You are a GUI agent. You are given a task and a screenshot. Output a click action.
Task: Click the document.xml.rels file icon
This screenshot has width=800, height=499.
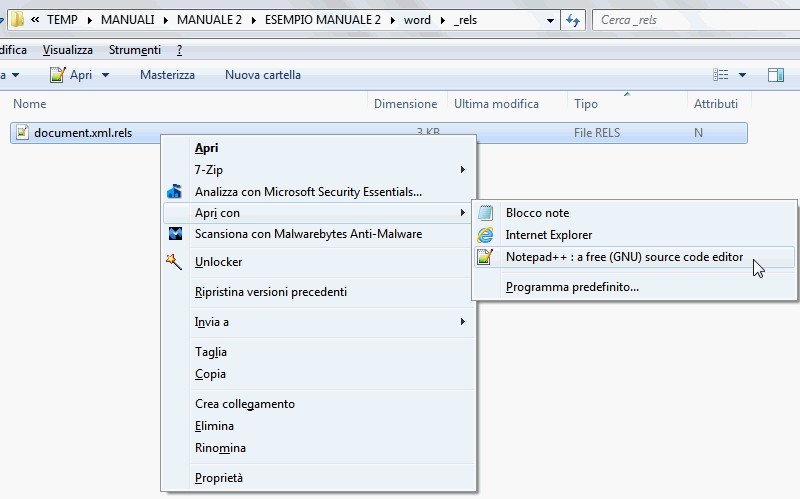pyautogui.click(x=22, y=132)
